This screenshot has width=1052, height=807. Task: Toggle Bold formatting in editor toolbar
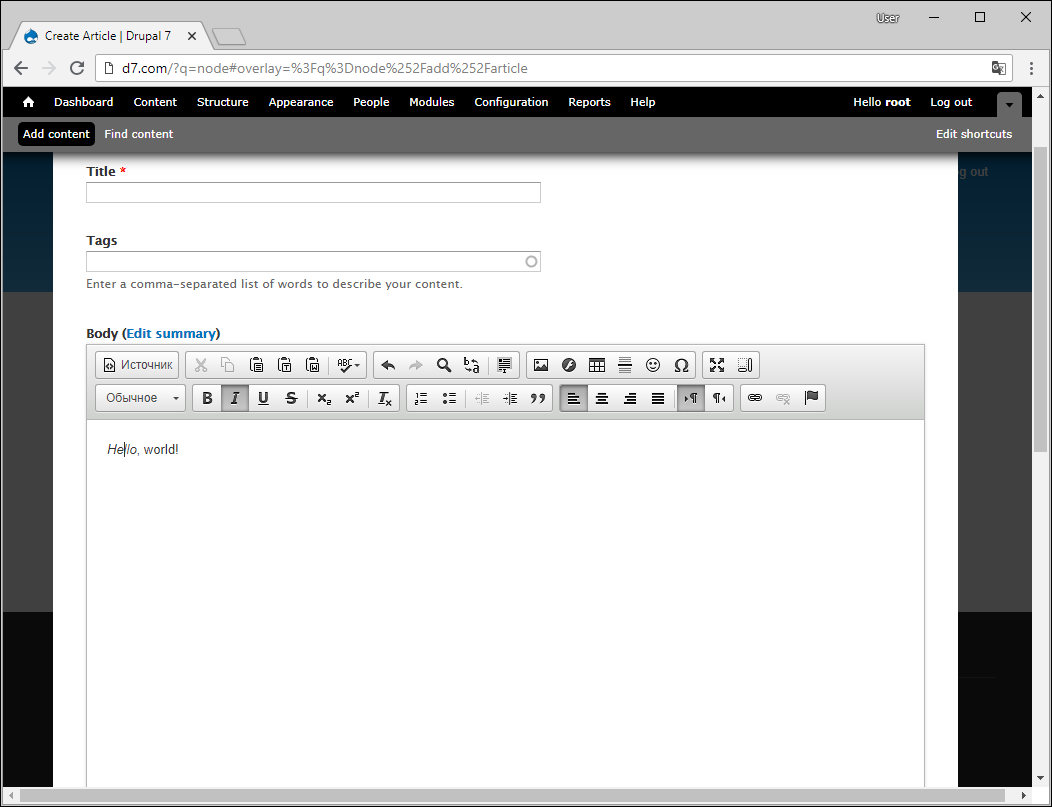(x=207, y=398)
